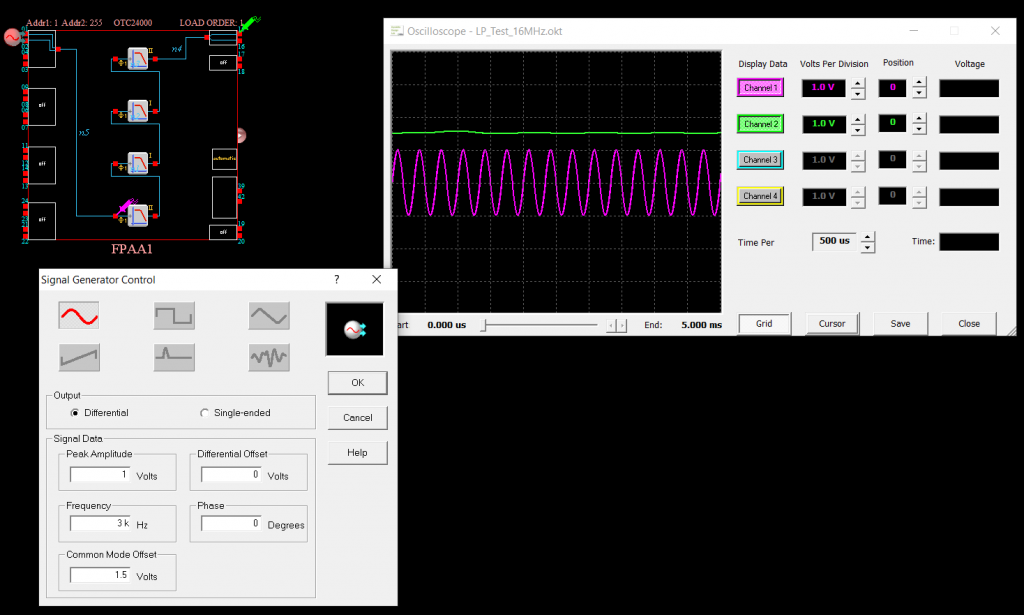This screenshot has height=615, width=1024.
Task: Select the square wave waveform icon
Action: pos(174,316)
